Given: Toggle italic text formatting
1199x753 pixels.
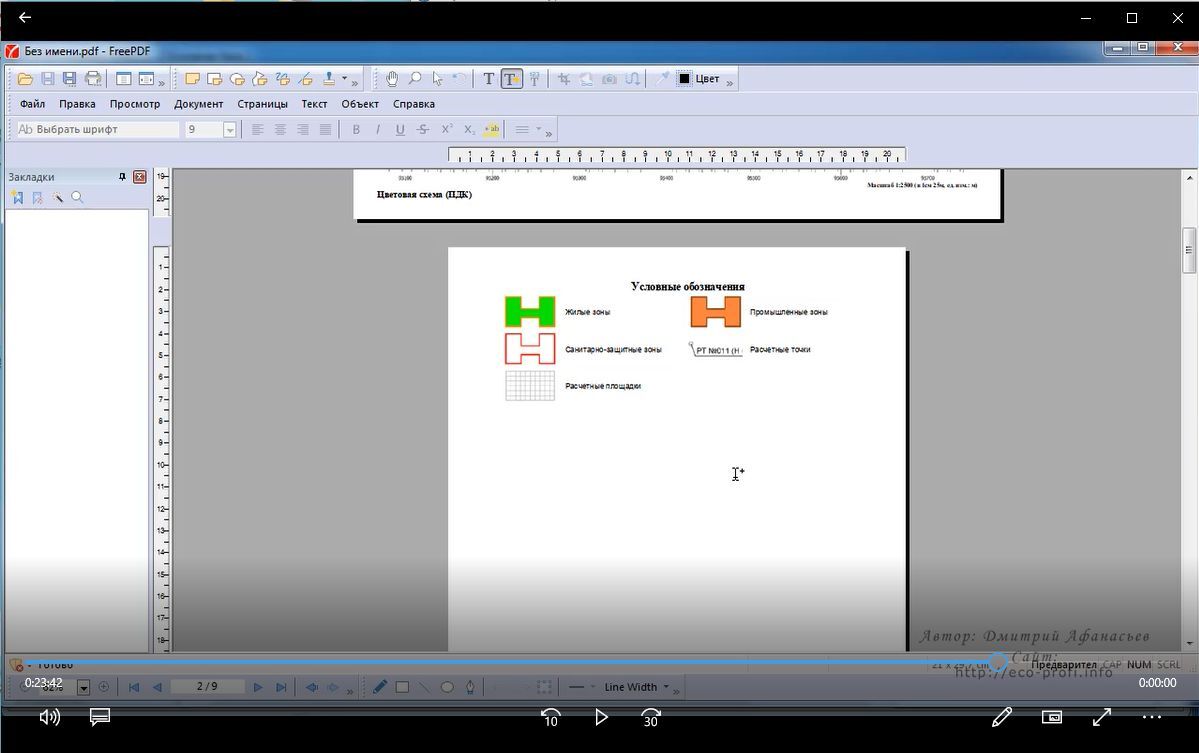Looking at the screenshot, I should [x=378, y=129].
